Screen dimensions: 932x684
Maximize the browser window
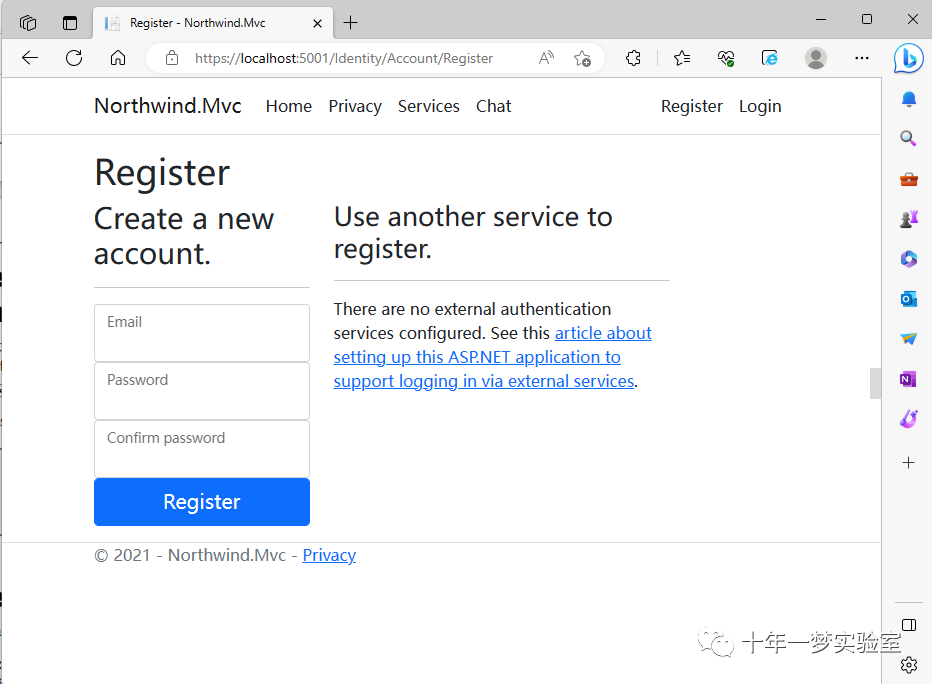click(x=867, y=20)
